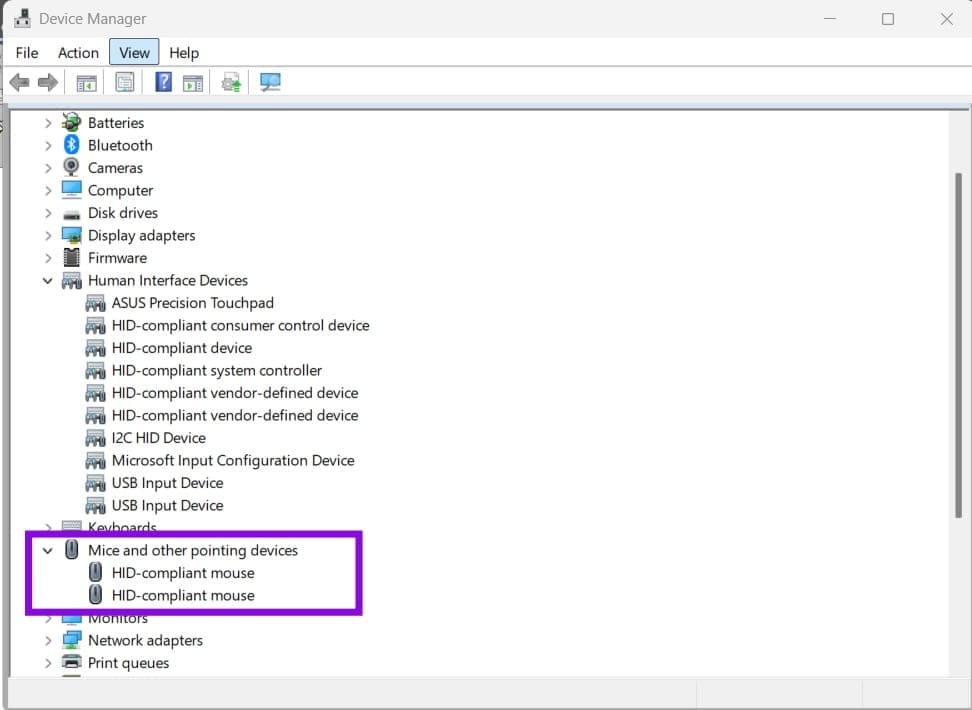Select ASUS Precision Touchpad device
Viewport: 972px width, 710px height.
click(192, 303)
